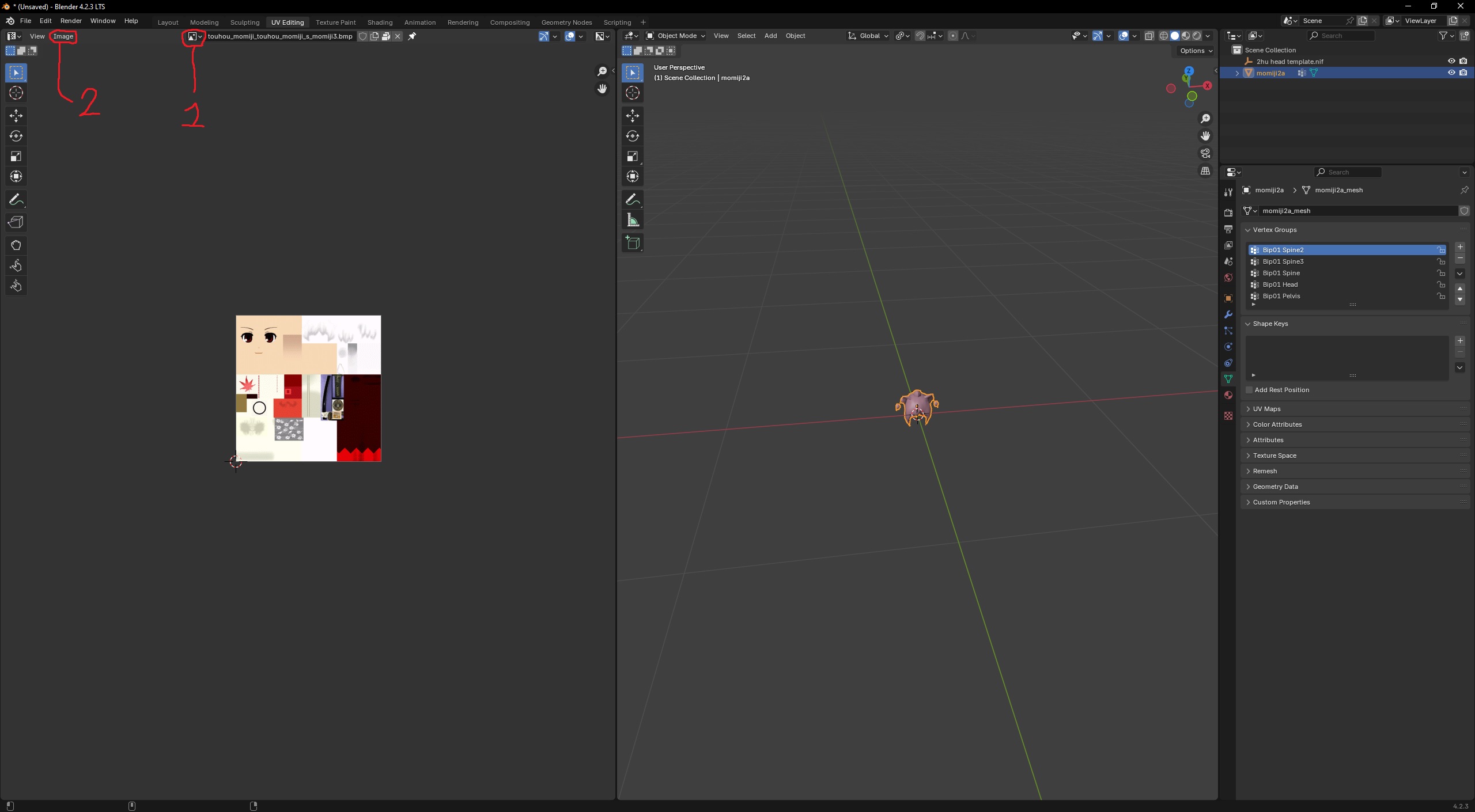Expand the UV Maps panel
The height and width of the screenshot is (812, 1475).
1266,409
